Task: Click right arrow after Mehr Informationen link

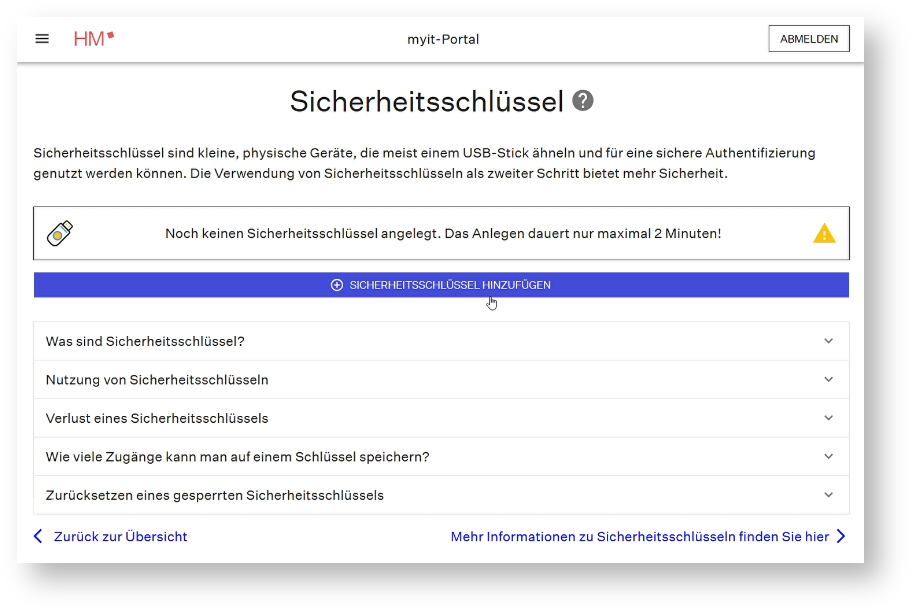Action: 841,537
